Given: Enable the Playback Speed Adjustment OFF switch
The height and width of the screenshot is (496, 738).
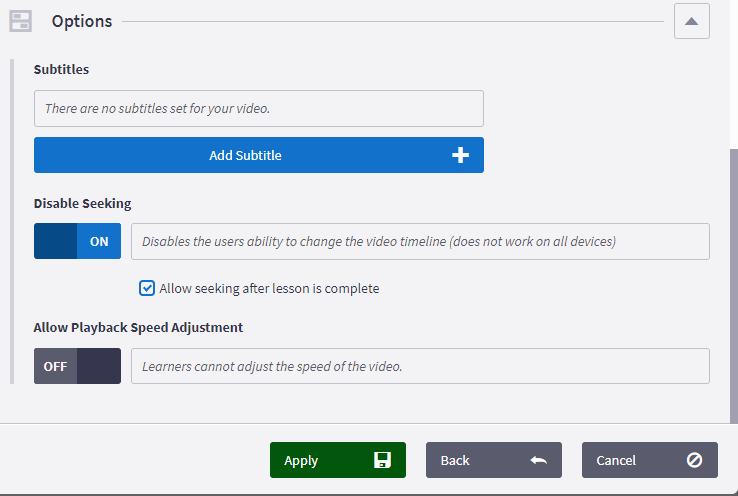Looking at the screenshot, I should point(77,366).
